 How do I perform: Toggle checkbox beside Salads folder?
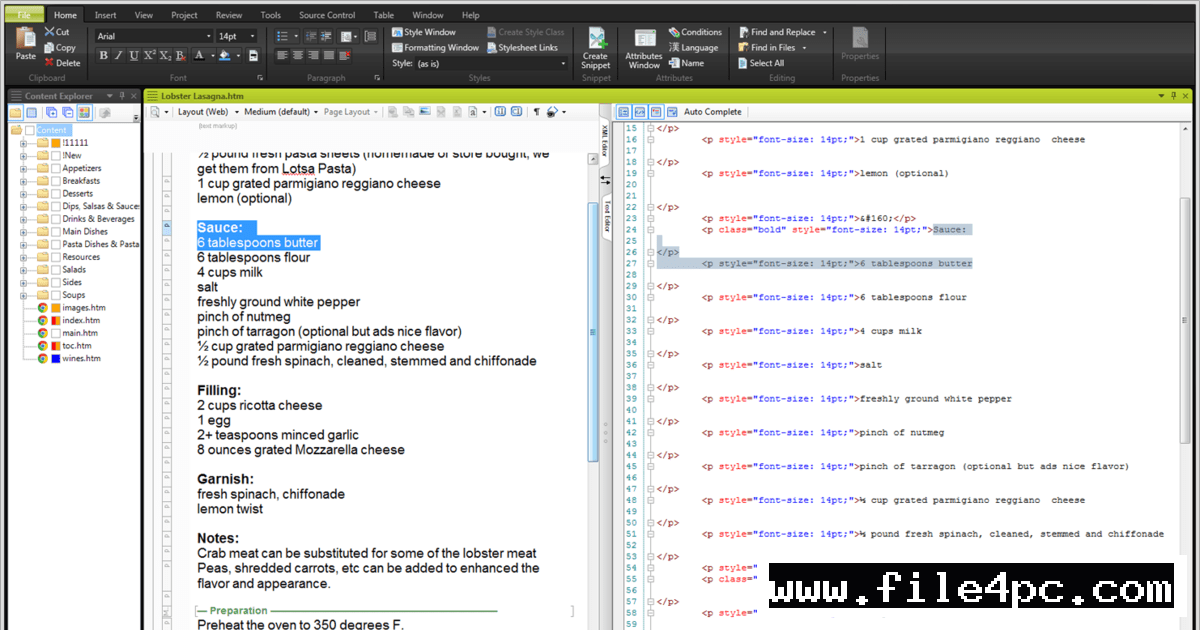coord(56,270)
